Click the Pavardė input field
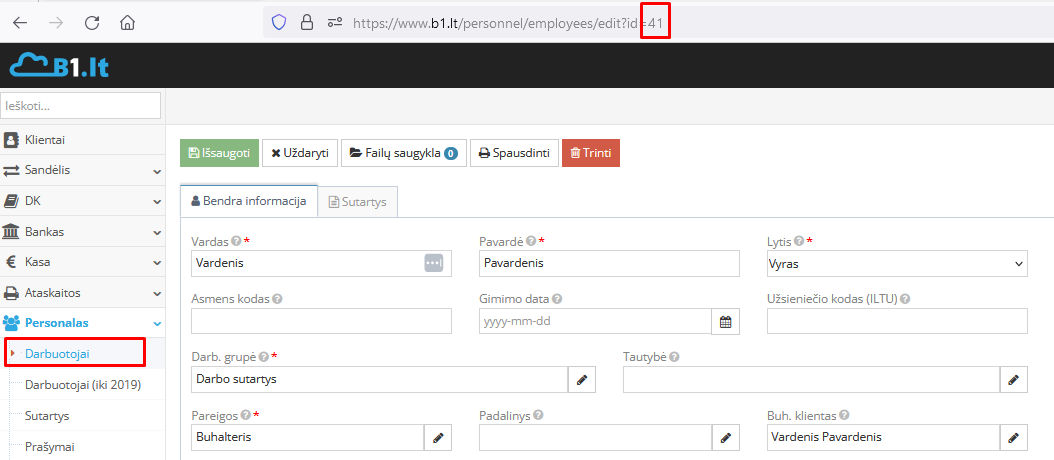Image resolution: width=1054 pixels, height=460 pixels. pos(608,263)
